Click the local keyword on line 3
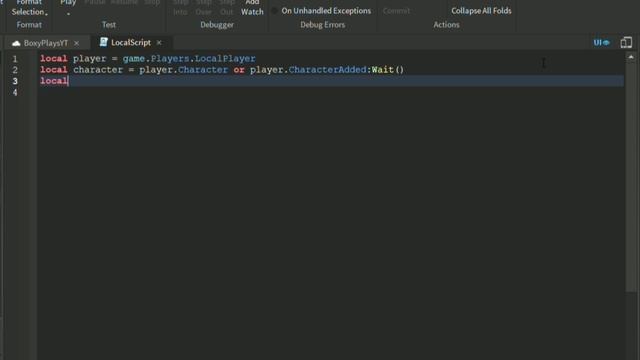The height and width of the screenshot is (360, 640). coord(54,81)
